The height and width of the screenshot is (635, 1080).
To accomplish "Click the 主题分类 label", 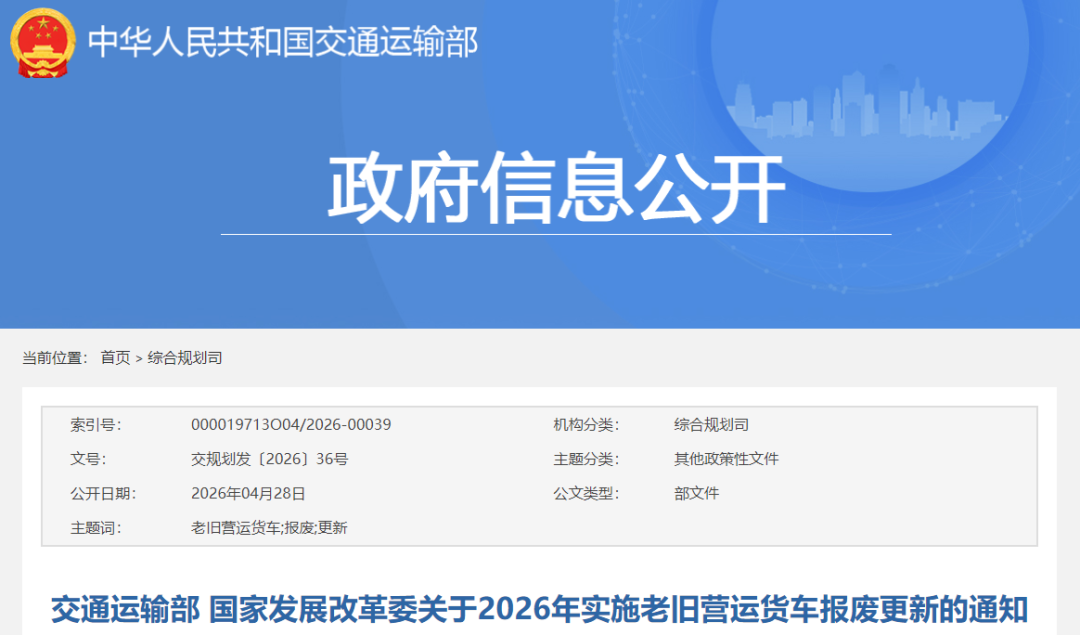I will coord(586,459).
